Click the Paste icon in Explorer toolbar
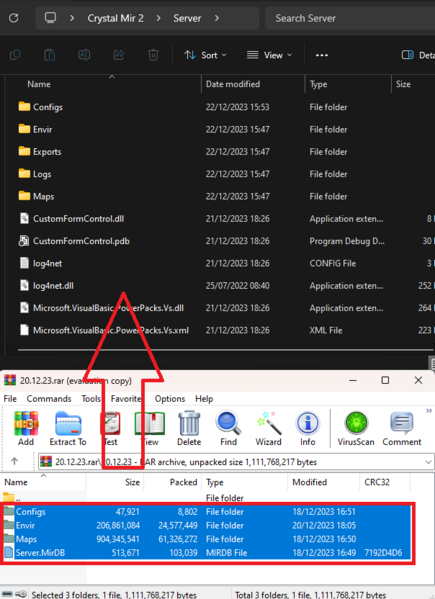435x599 pixels. pyautogui.click(x=50, y=55)
